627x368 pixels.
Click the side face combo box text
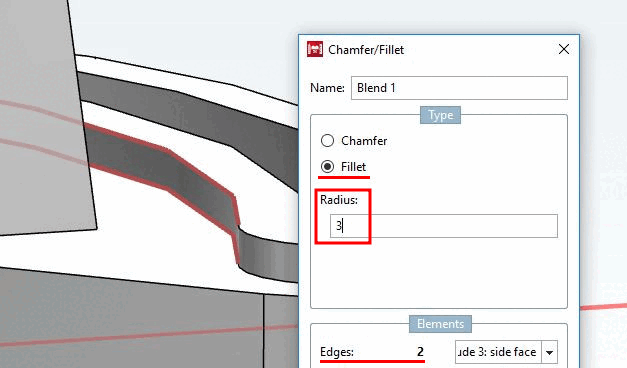[498, 352]
